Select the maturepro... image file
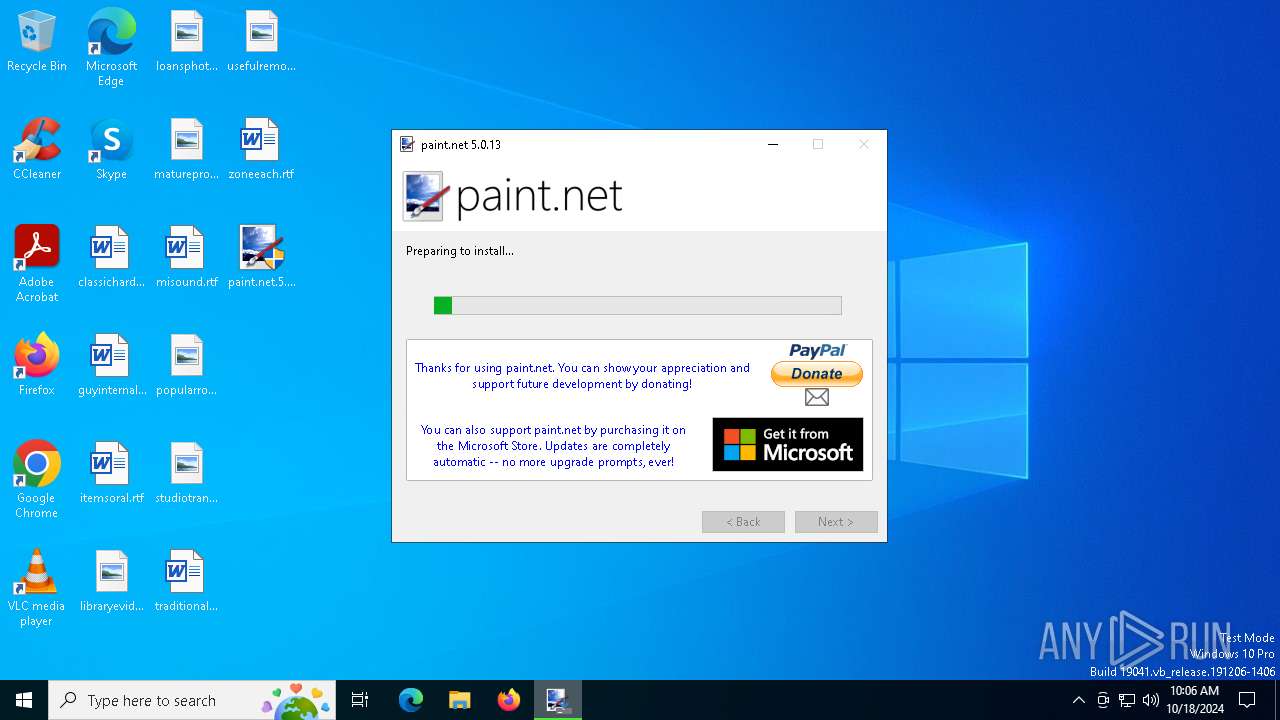 click(x=187, y=150)
